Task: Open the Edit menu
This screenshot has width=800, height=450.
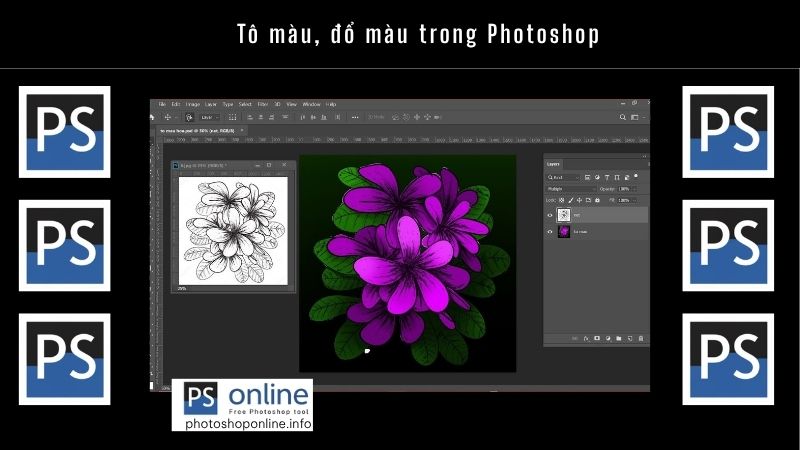Action: [176, 104]
